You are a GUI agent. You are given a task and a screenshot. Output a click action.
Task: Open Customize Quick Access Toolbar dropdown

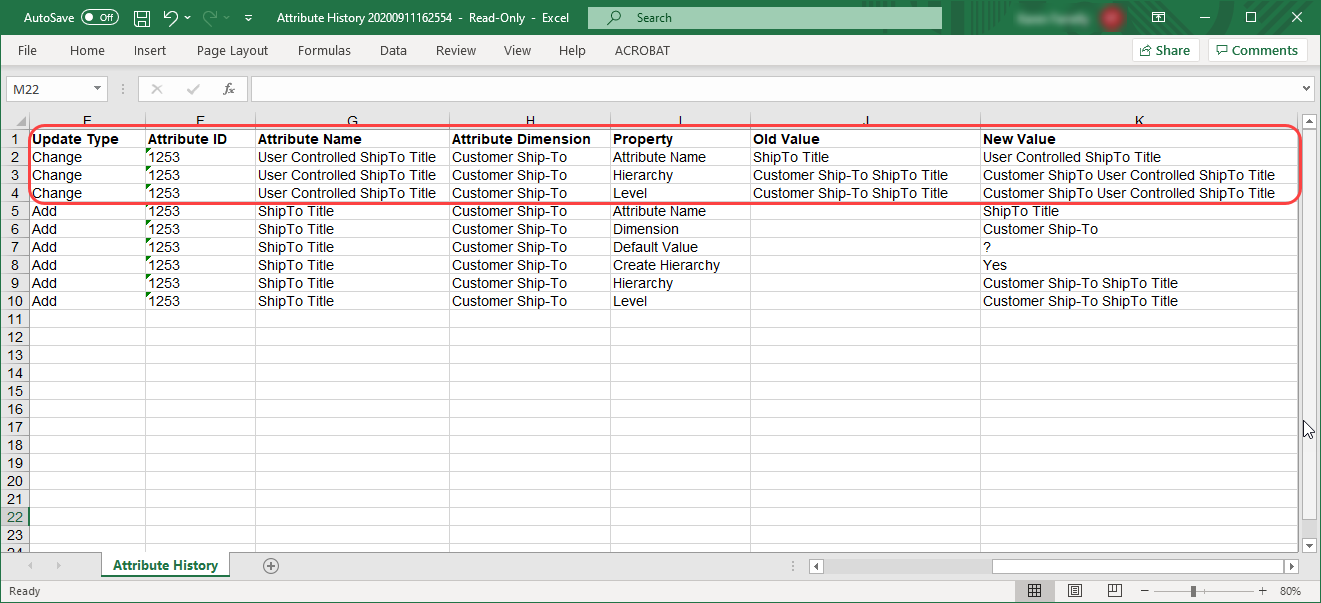[248, 18]
